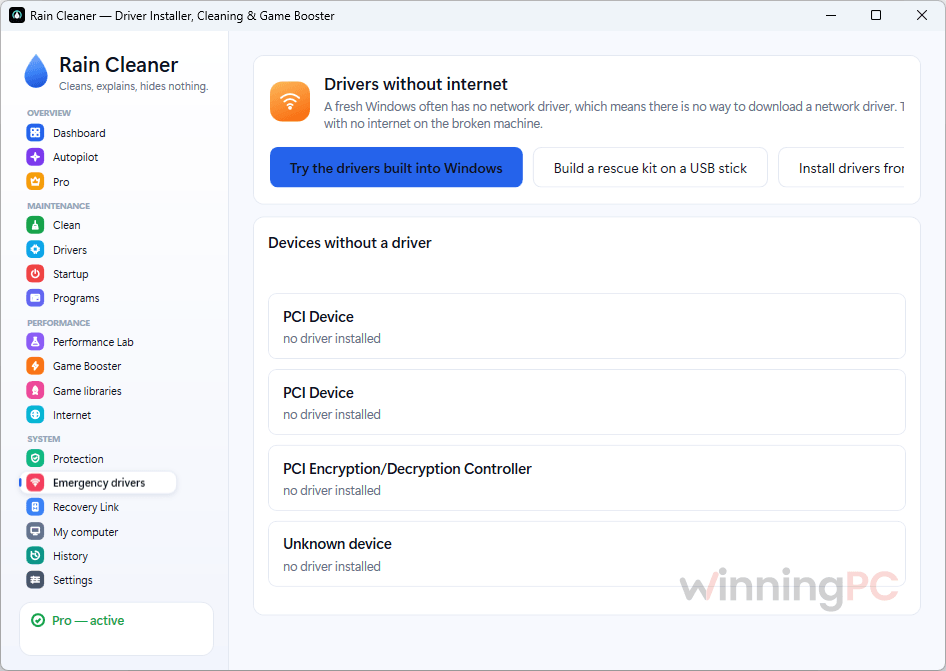Click the title bar app icon
The image size is (946, 671).
(17, 15)
